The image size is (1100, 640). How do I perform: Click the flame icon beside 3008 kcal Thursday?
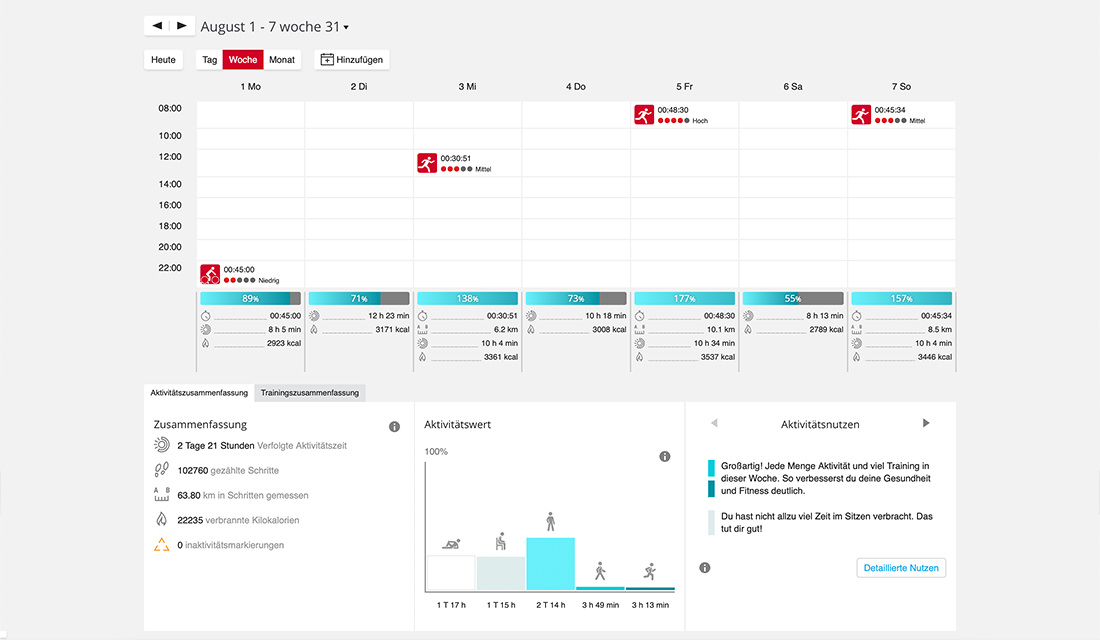click(x=531, y=329)
